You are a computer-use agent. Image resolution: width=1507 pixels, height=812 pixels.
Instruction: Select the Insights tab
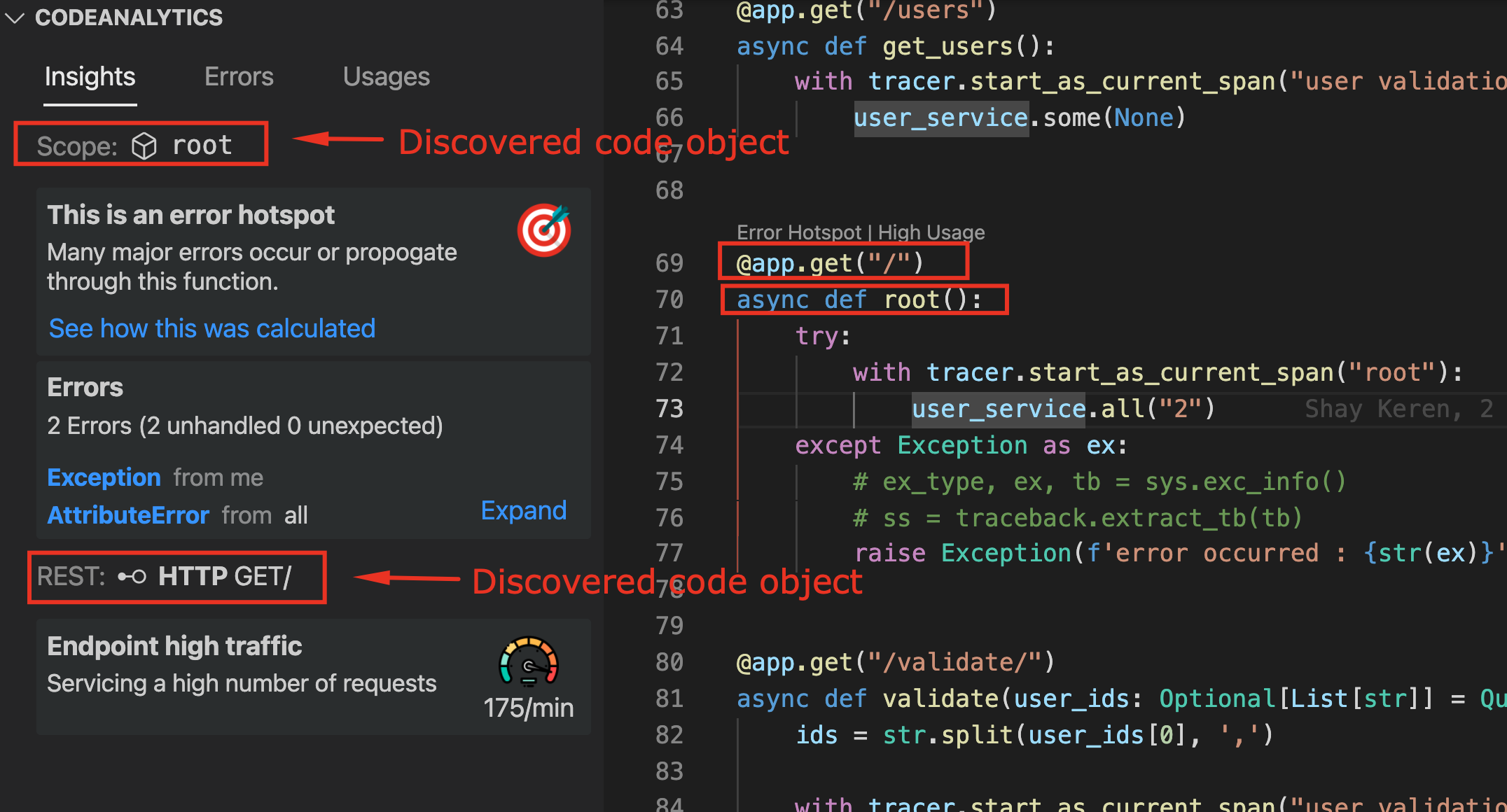pos(90,77)
